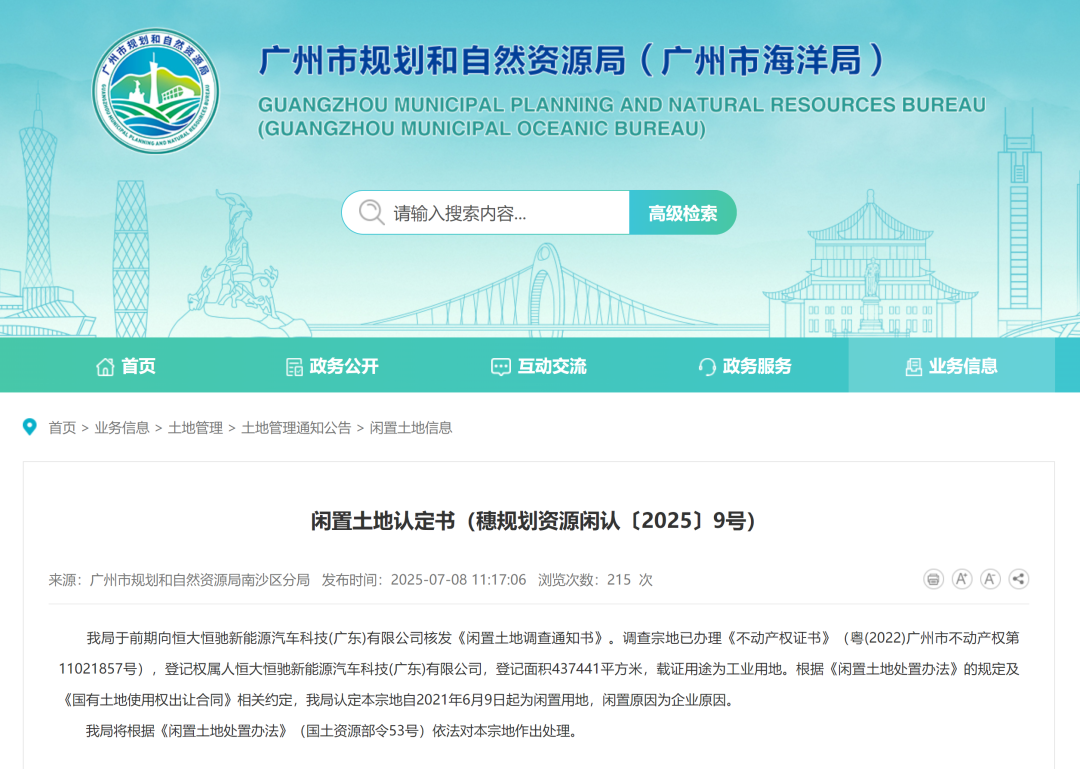
Task: Print the article with printer icon
Action: [x=933, y=579]
